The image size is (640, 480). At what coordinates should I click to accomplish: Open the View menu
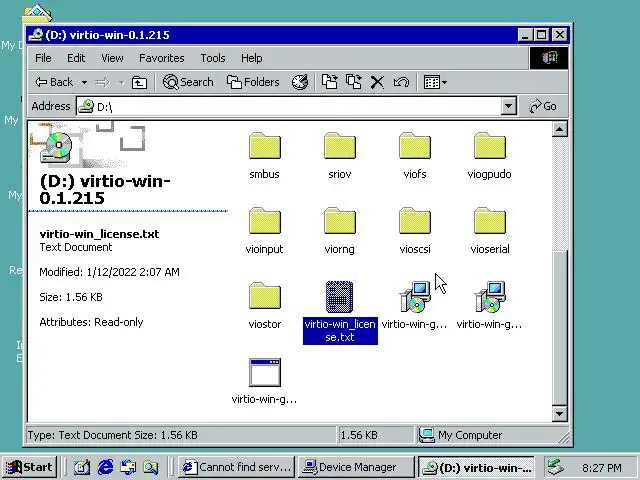coord(112,58)
